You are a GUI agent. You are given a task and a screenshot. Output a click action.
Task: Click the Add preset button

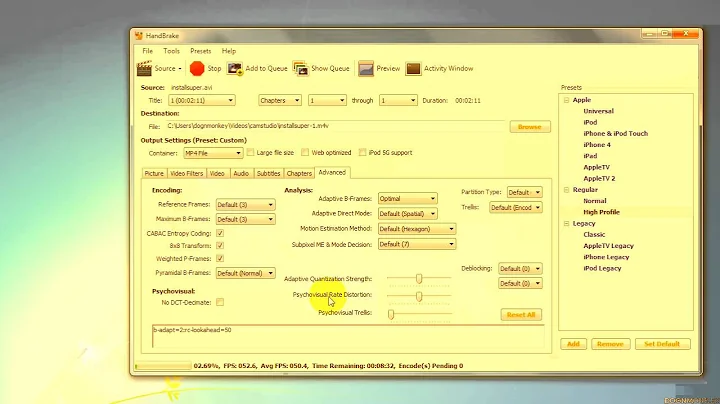tap(573, 344)
